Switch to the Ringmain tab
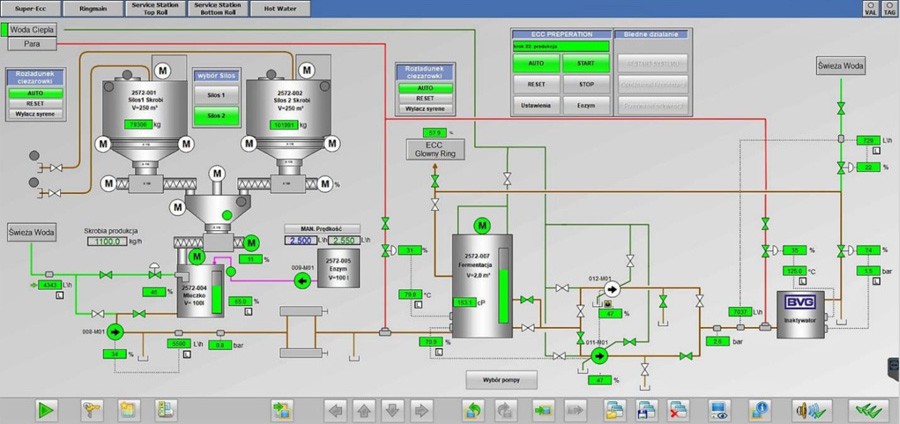 pos(92,9)
